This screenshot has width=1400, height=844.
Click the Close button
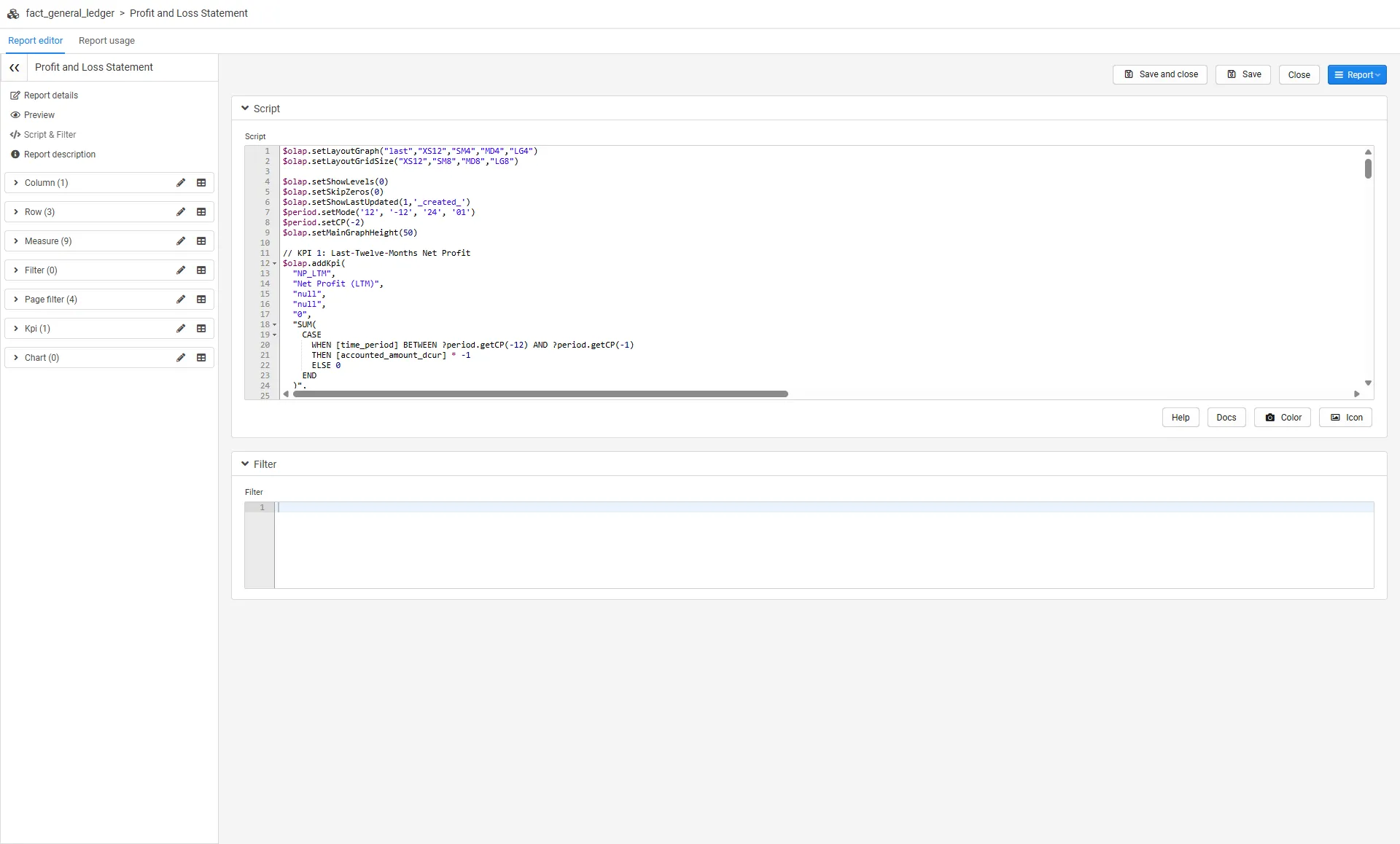(1299, 75)
